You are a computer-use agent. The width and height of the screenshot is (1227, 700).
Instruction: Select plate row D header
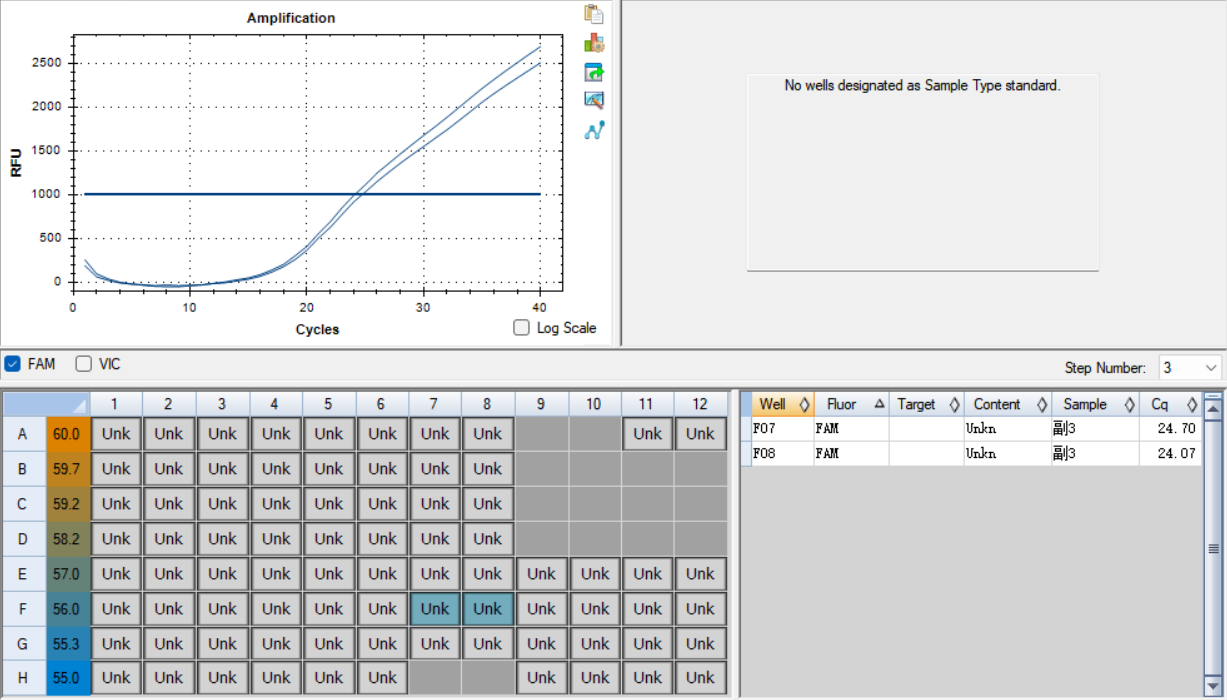[x=23, y=539]
